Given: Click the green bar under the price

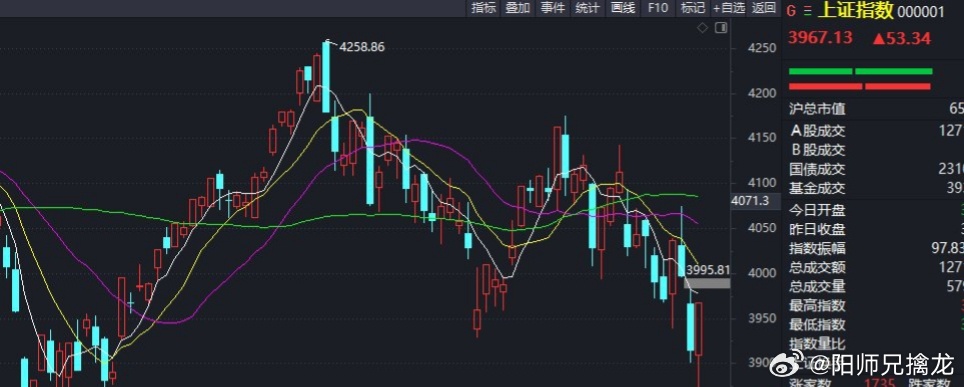Looking at the screenshot, I should [x=860, y=71].
